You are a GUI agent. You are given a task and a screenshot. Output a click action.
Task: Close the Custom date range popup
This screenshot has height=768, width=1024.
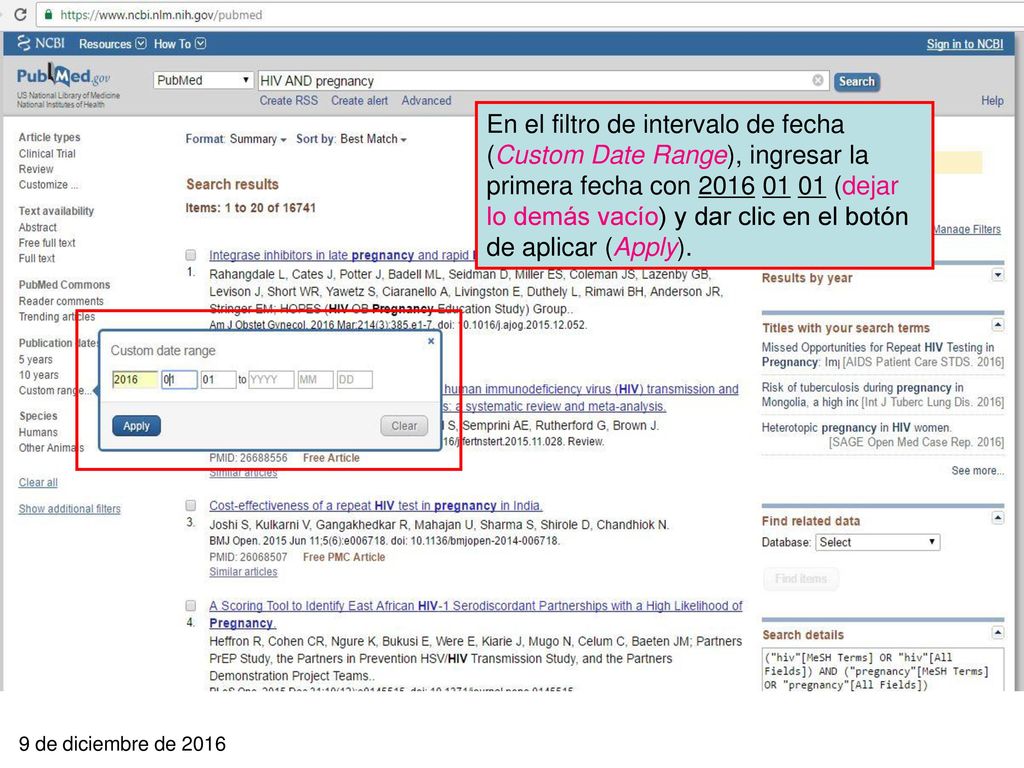[x=431, y=341]
